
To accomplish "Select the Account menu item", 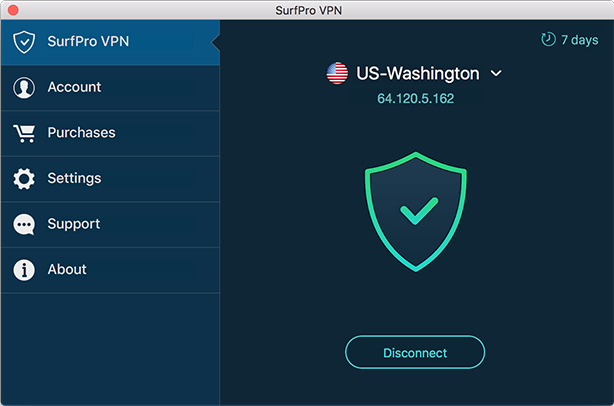I will (x=110, y=88).
